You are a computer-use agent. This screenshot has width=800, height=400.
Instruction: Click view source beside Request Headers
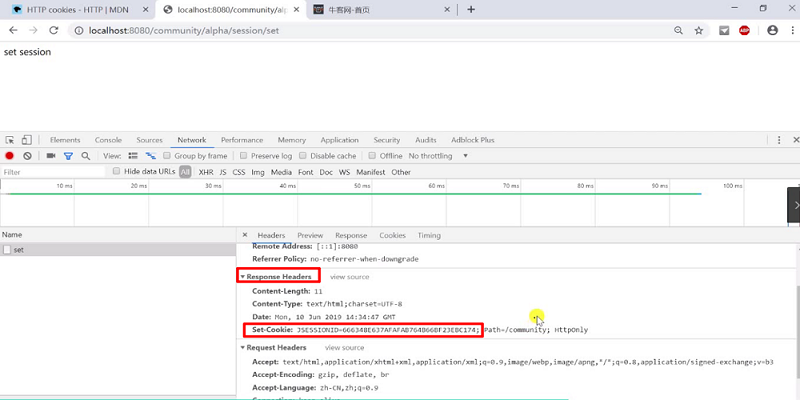pyautogui.click(x=344, y=347)
